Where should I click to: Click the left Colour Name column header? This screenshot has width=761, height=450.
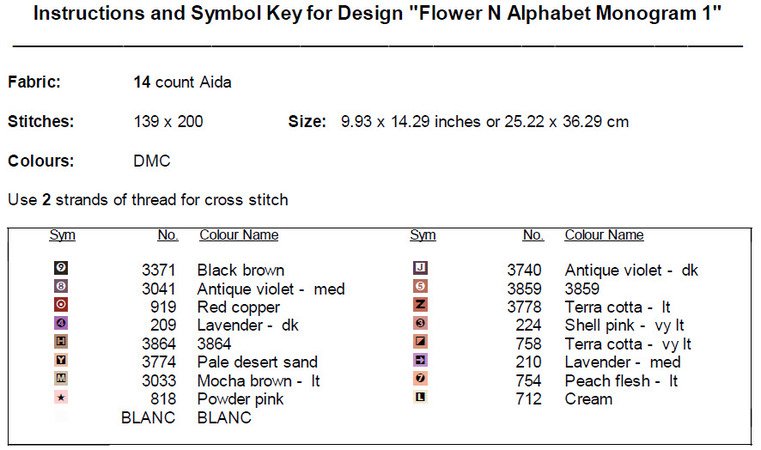pyautogui.click(x=238, y=235)
